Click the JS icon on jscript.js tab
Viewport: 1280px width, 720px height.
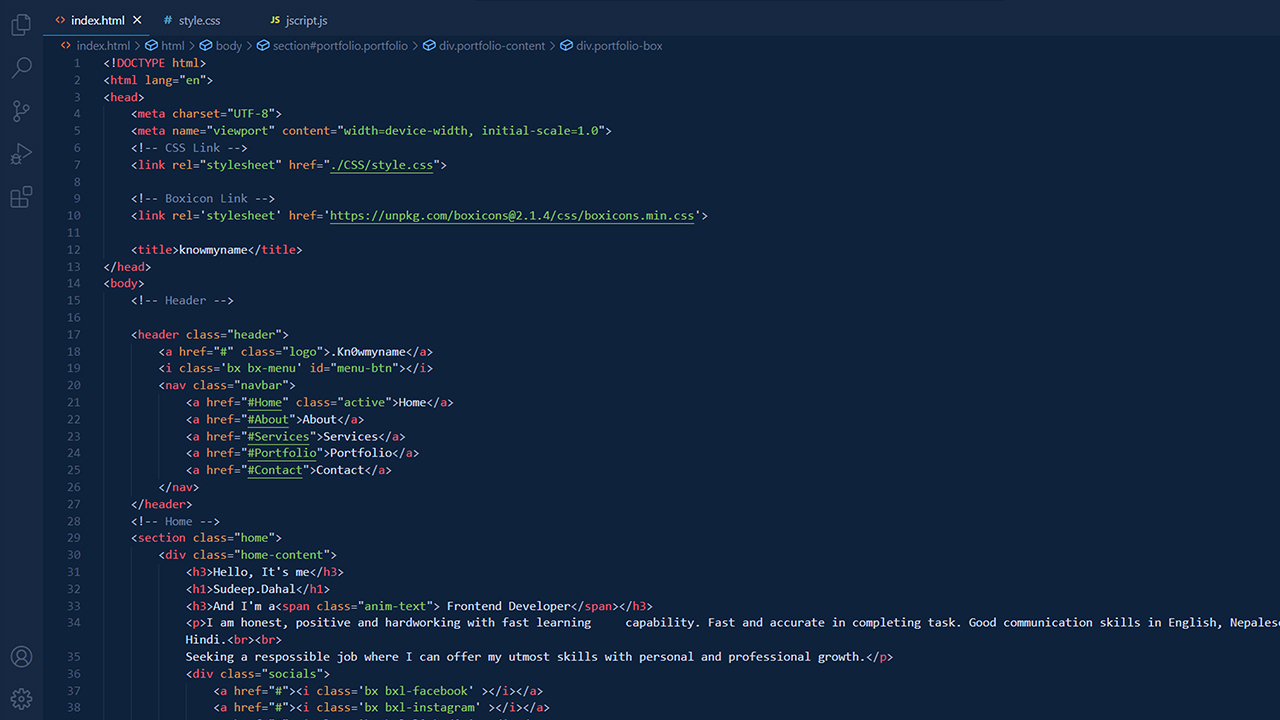pyautogui.click(x=275, y=20)
